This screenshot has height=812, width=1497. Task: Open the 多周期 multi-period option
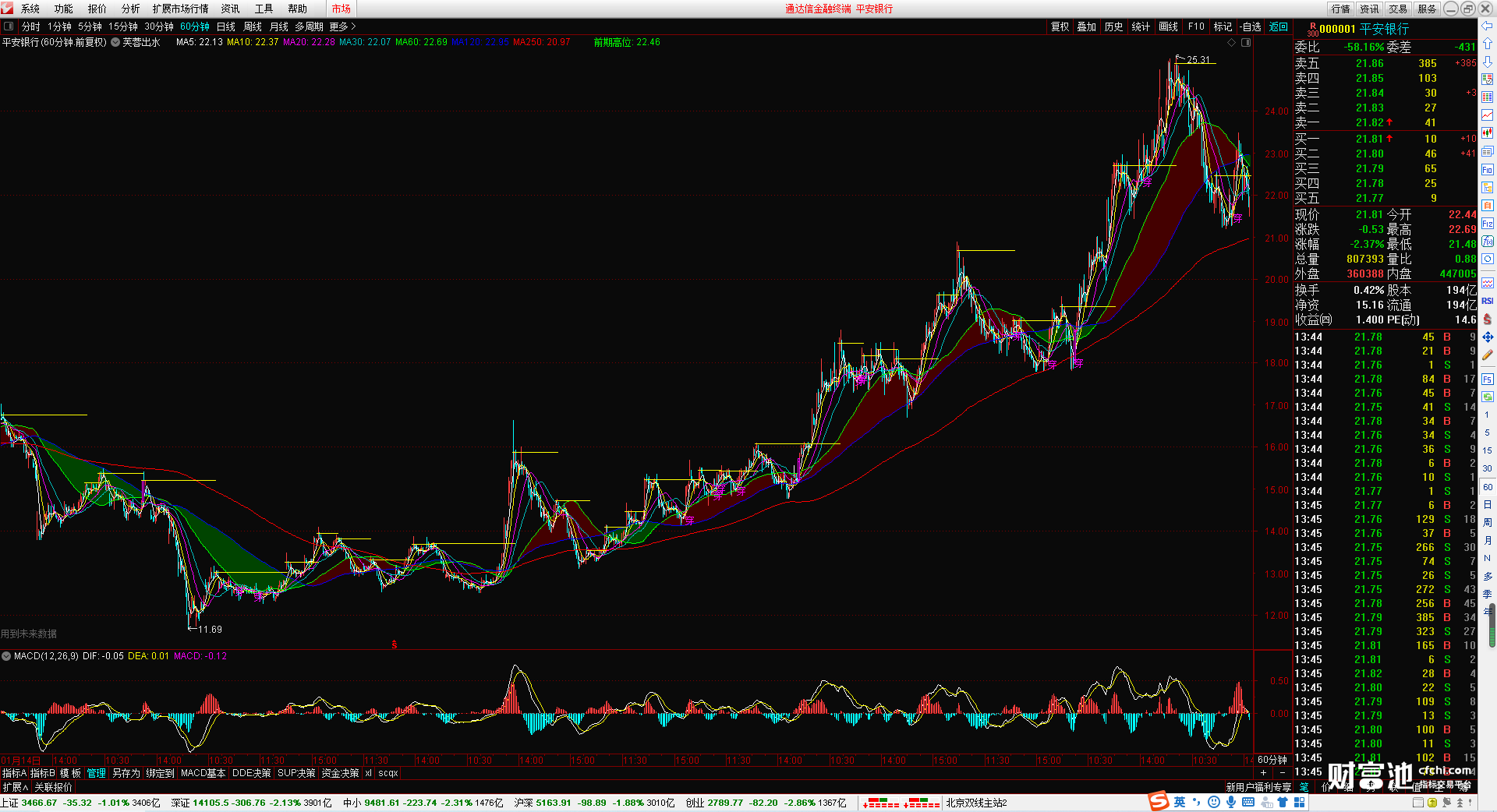pos(309,26)
